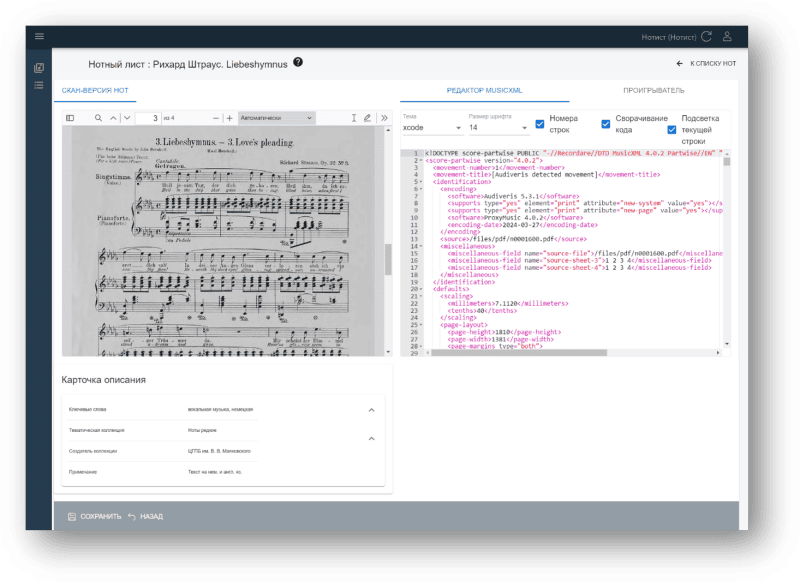This screenshot has height=582, width=800.
Task: Select the draw annotation pencil tool
Action: click(367, 118)
